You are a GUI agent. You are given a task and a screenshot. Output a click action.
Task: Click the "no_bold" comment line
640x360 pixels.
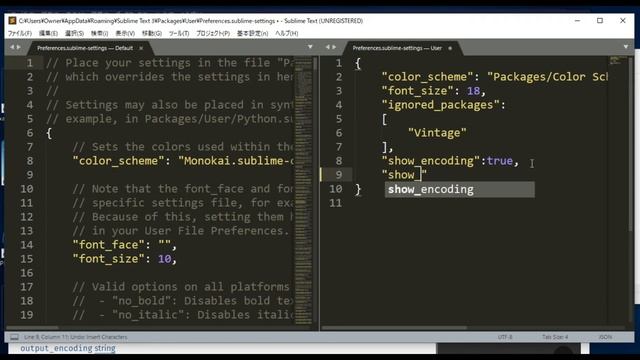pos(183,301)
